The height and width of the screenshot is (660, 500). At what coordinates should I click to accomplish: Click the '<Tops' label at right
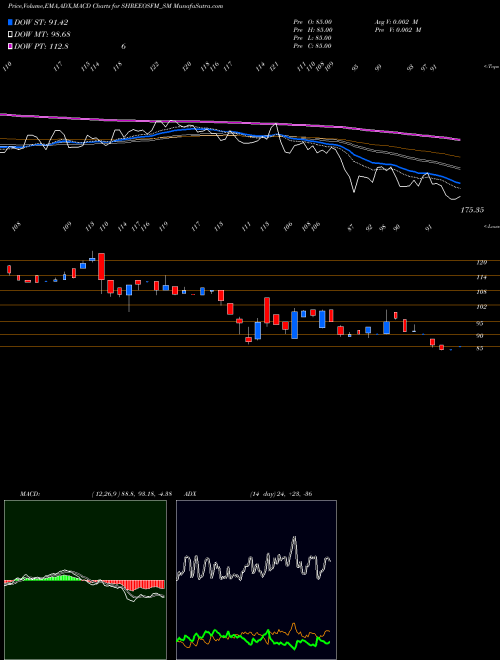click(x=491, y=67)
